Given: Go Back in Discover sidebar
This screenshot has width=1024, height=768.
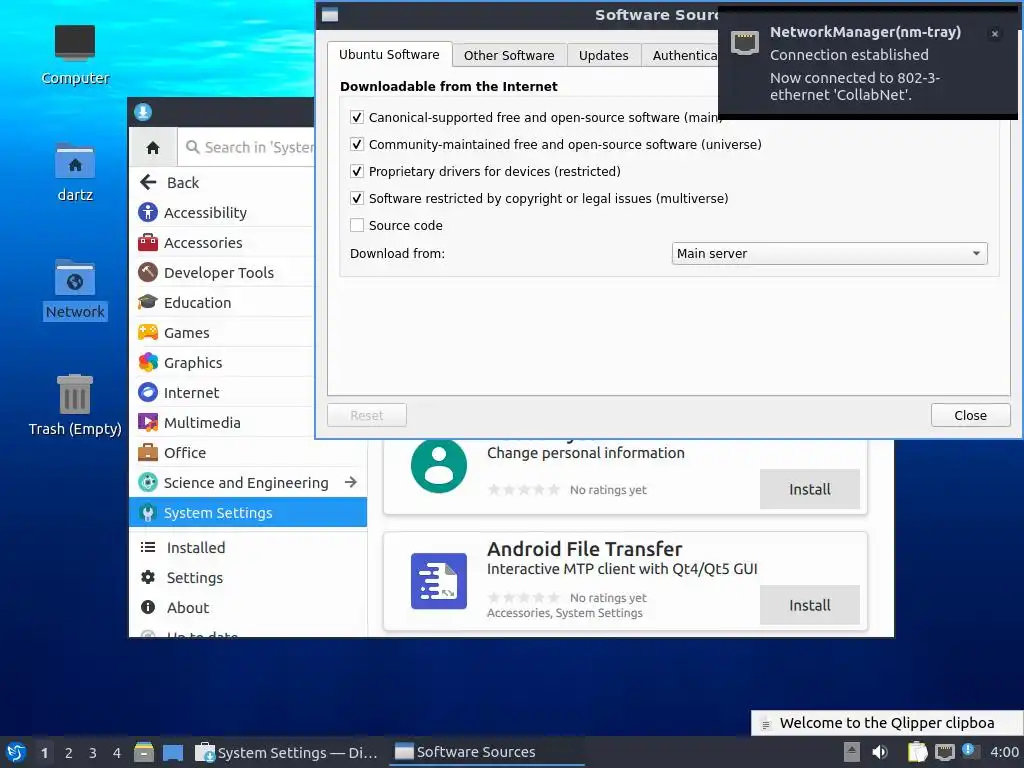Looking at the screenshot, I should tap(222, 182).
